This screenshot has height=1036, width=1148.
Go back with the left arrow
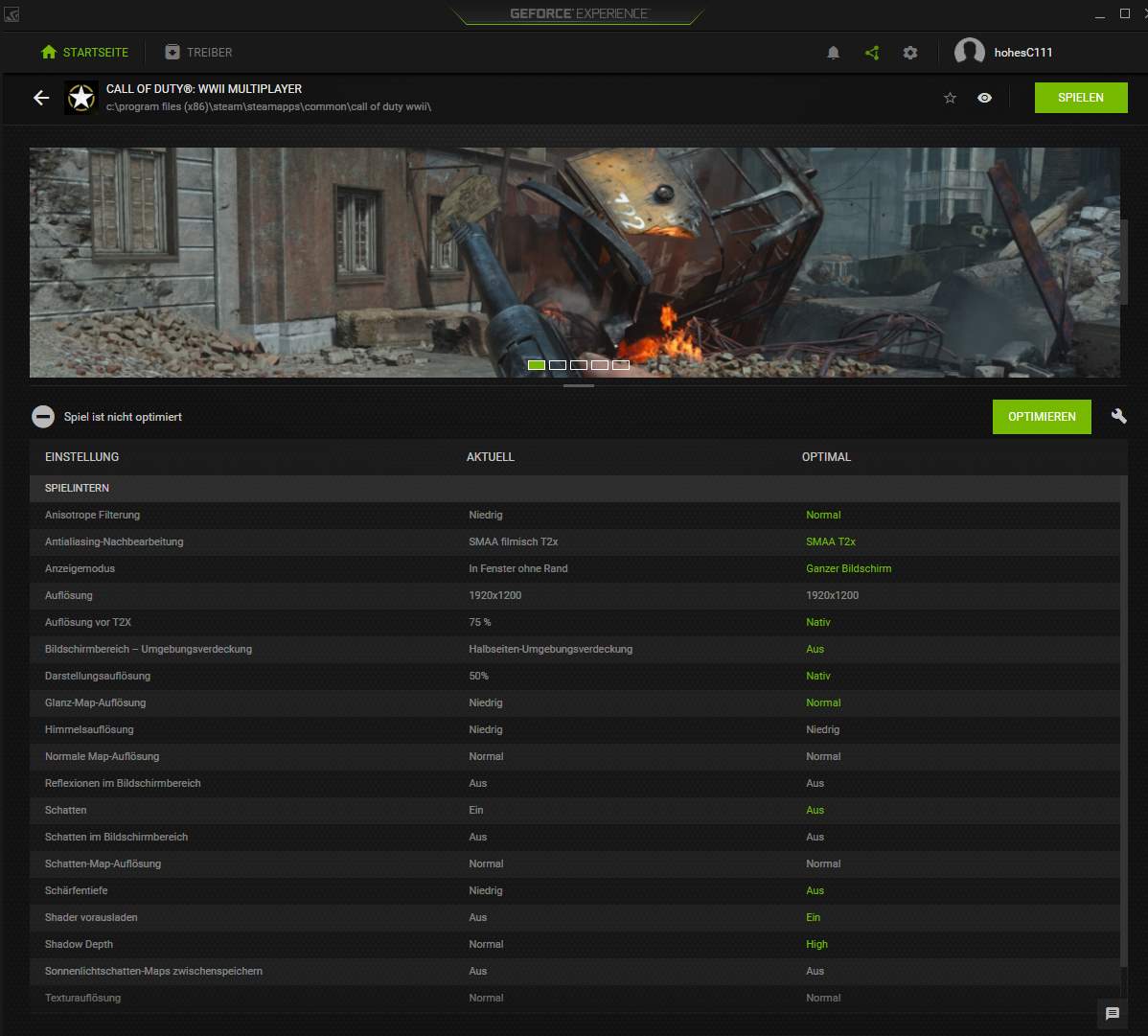click(x=41, y=98)
